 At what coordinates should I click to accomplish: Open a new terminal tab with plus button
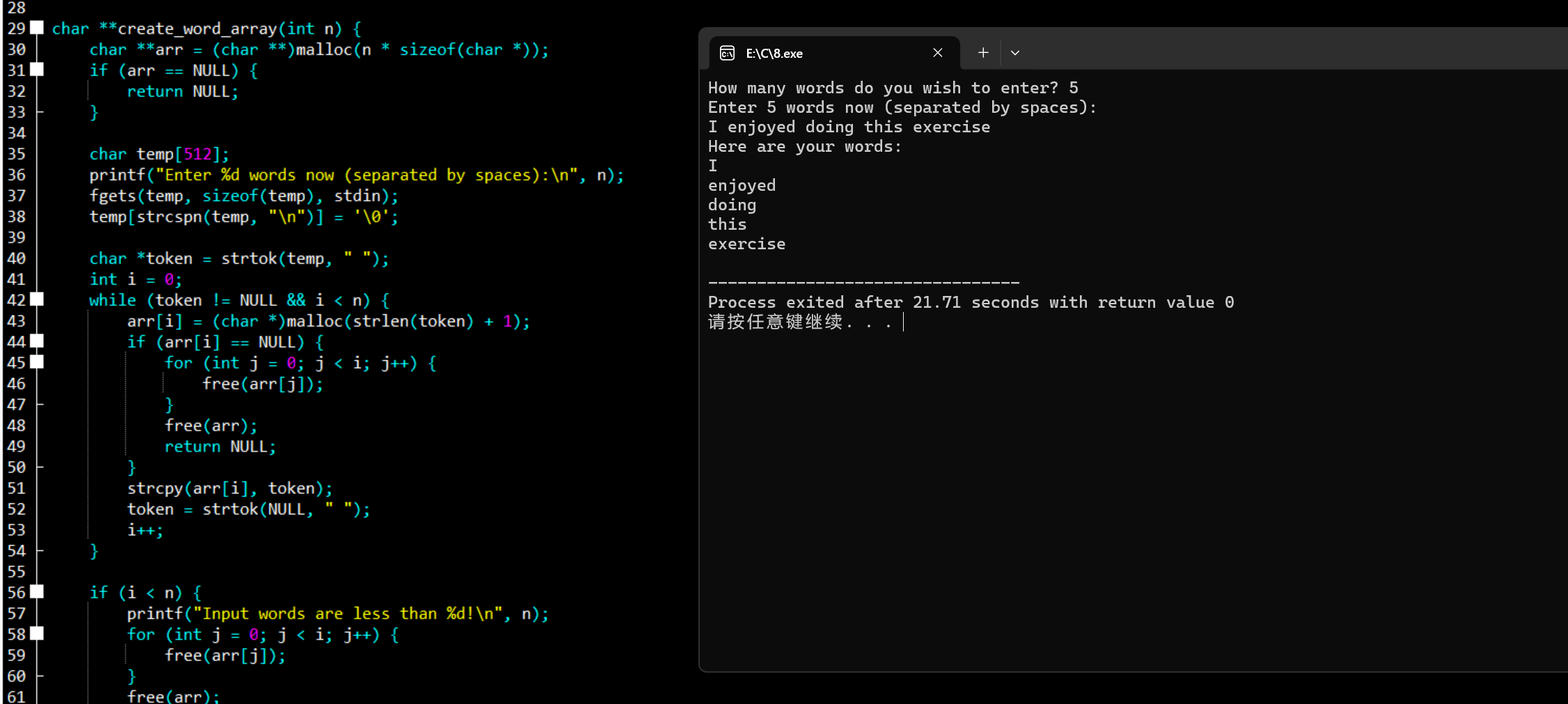point(983,53)
